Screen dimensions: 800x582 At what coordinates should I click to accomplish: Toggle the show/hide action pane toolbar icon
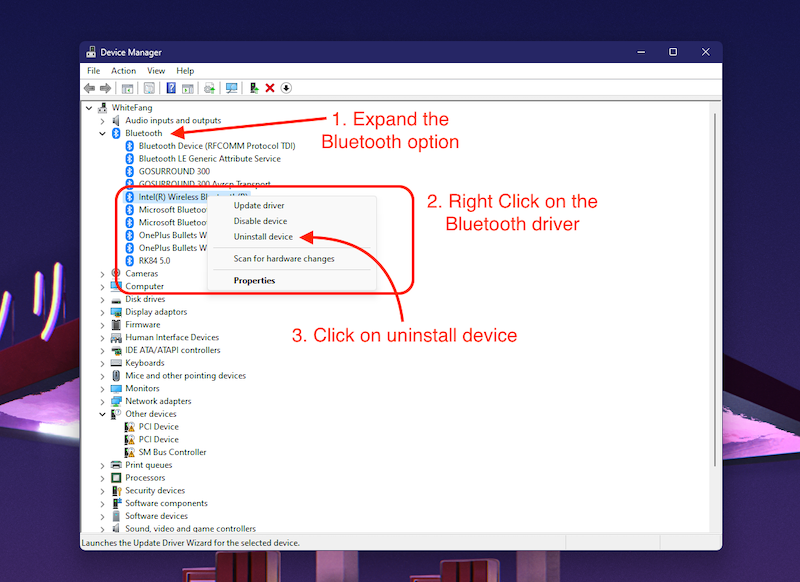tap(188, 88)
